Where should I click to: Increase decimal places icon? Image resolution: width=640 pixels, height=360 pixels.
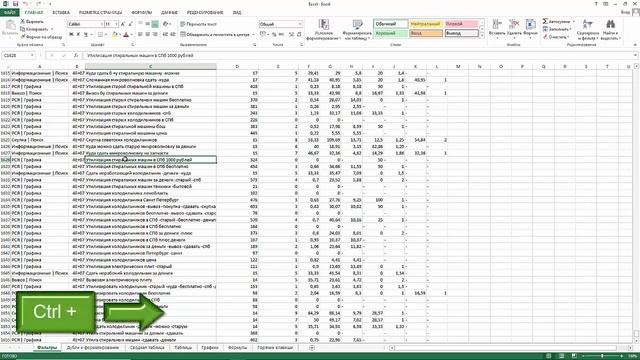291,35
